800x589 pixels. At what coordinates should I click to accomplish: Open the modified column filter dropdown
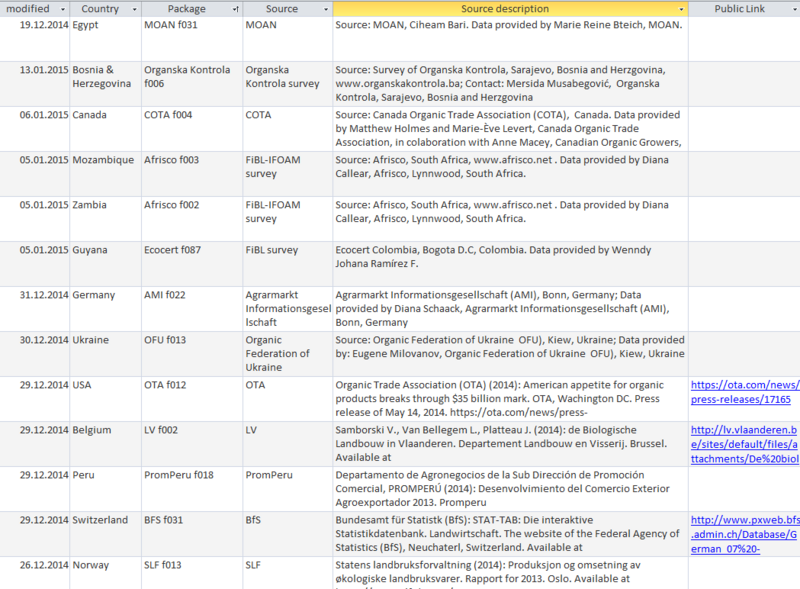tap(63, 9)
